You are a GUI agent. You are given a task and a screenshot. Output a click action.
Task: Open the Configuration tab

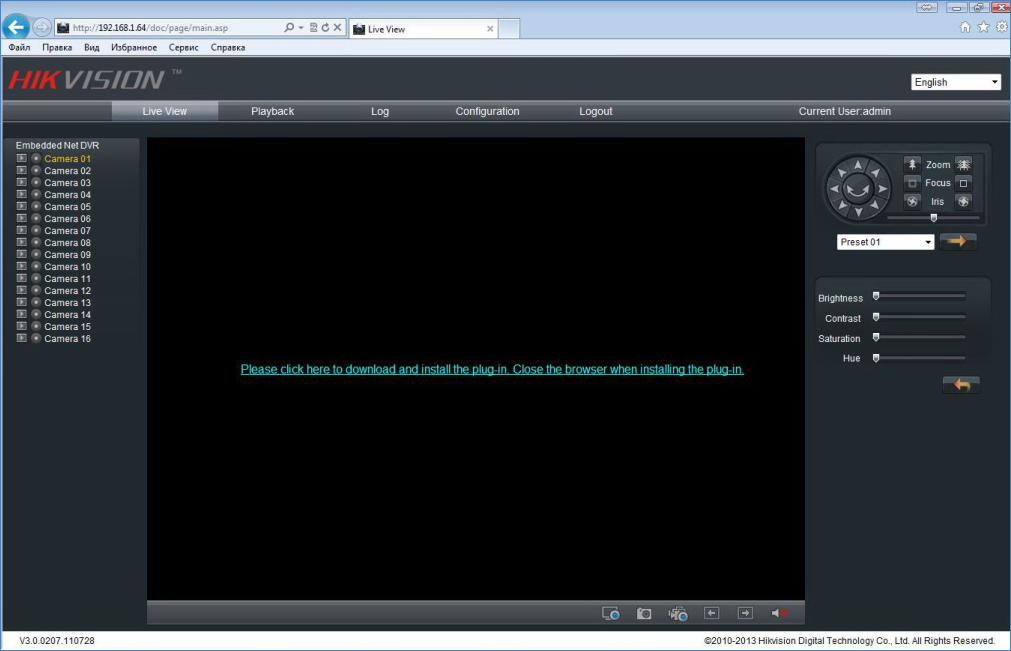pos(487,111)
